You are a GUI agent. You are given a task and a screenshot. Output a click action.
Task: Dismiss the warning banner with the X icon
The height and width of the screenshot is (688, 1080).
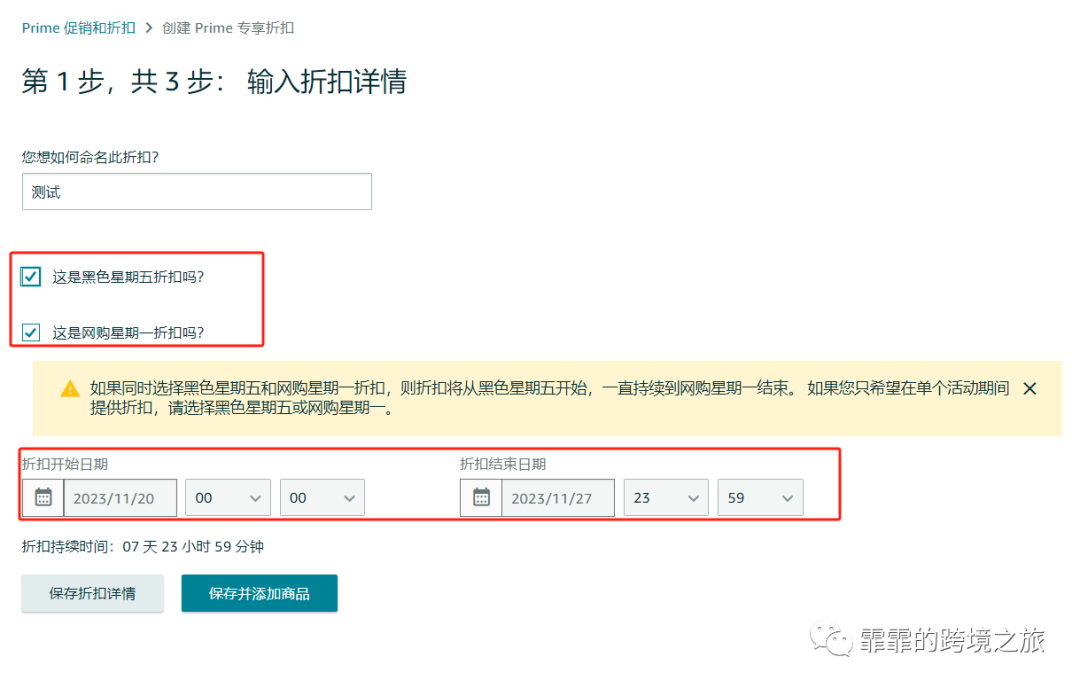(1030, 388)
